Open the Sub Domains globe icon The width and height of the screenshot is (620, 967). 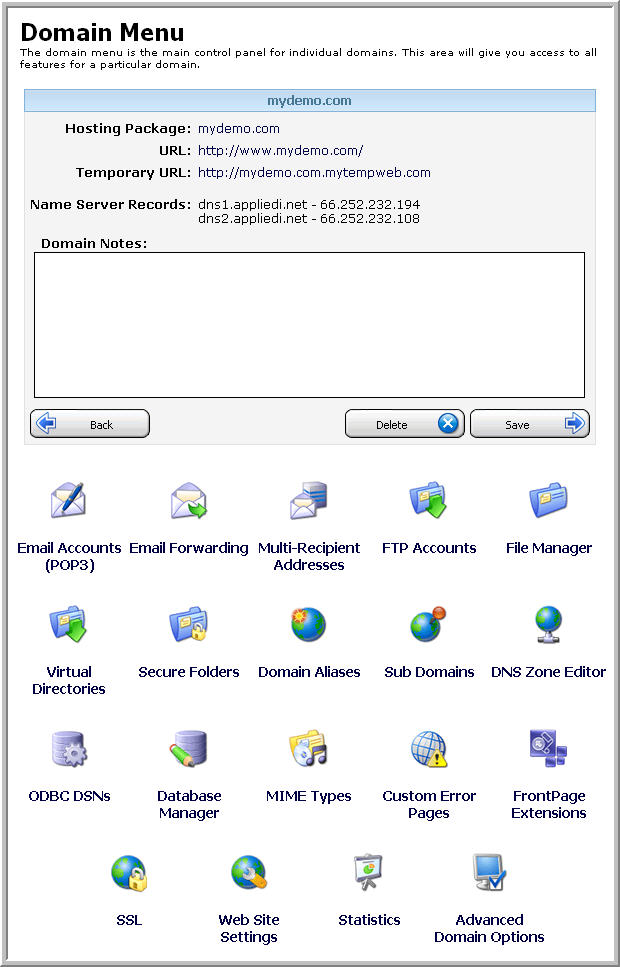click(x=428, y=624)
